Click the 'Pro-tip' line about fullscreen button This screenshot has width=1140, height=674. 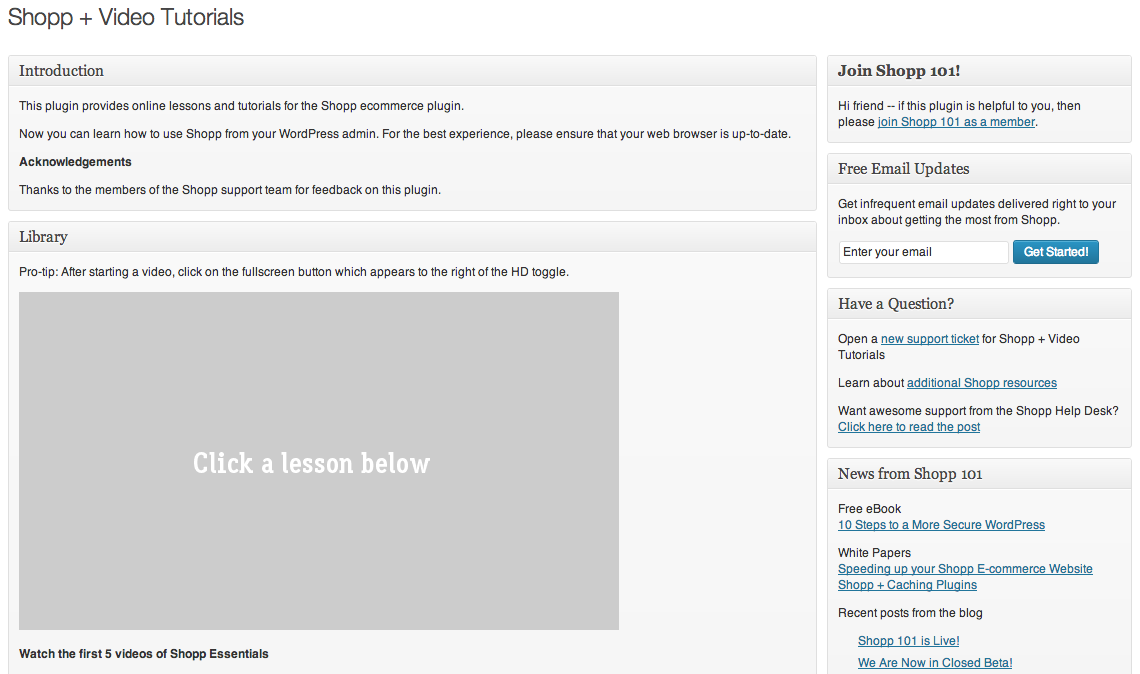(x=294, y=272)
